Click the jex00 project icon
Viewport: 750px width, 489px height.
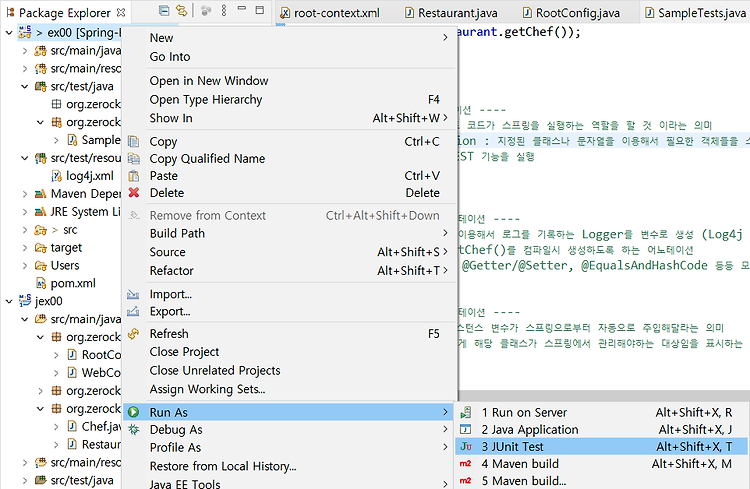pyautogui.click(x=25, y=301)
